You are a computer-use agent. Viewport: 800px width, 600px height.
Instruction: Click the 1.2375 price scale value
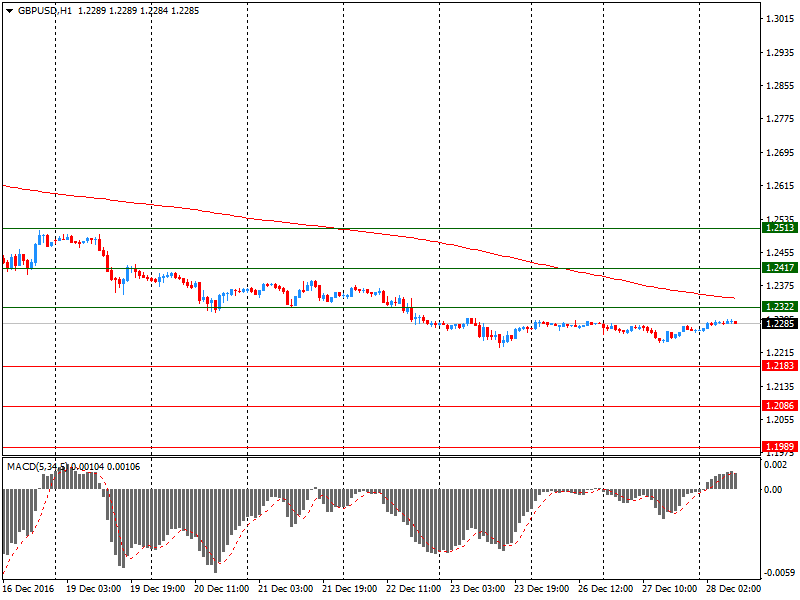click(x=780, y=286)
